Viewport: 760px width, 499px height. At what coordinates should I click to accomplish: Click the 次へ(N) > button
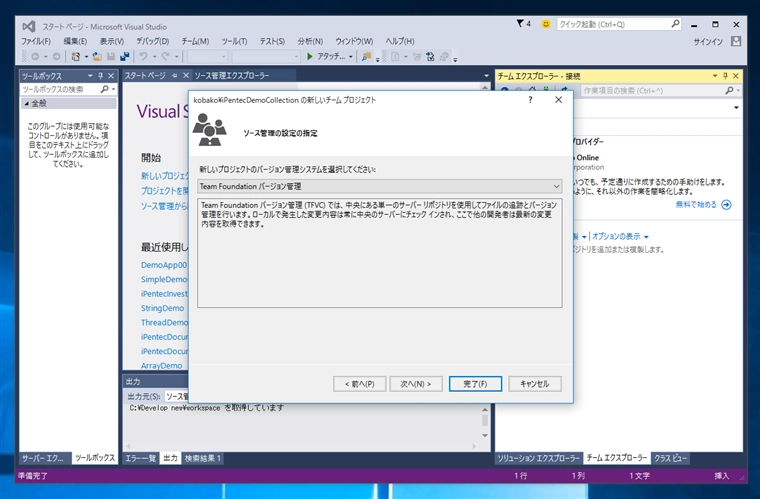(x=416, y=384)
